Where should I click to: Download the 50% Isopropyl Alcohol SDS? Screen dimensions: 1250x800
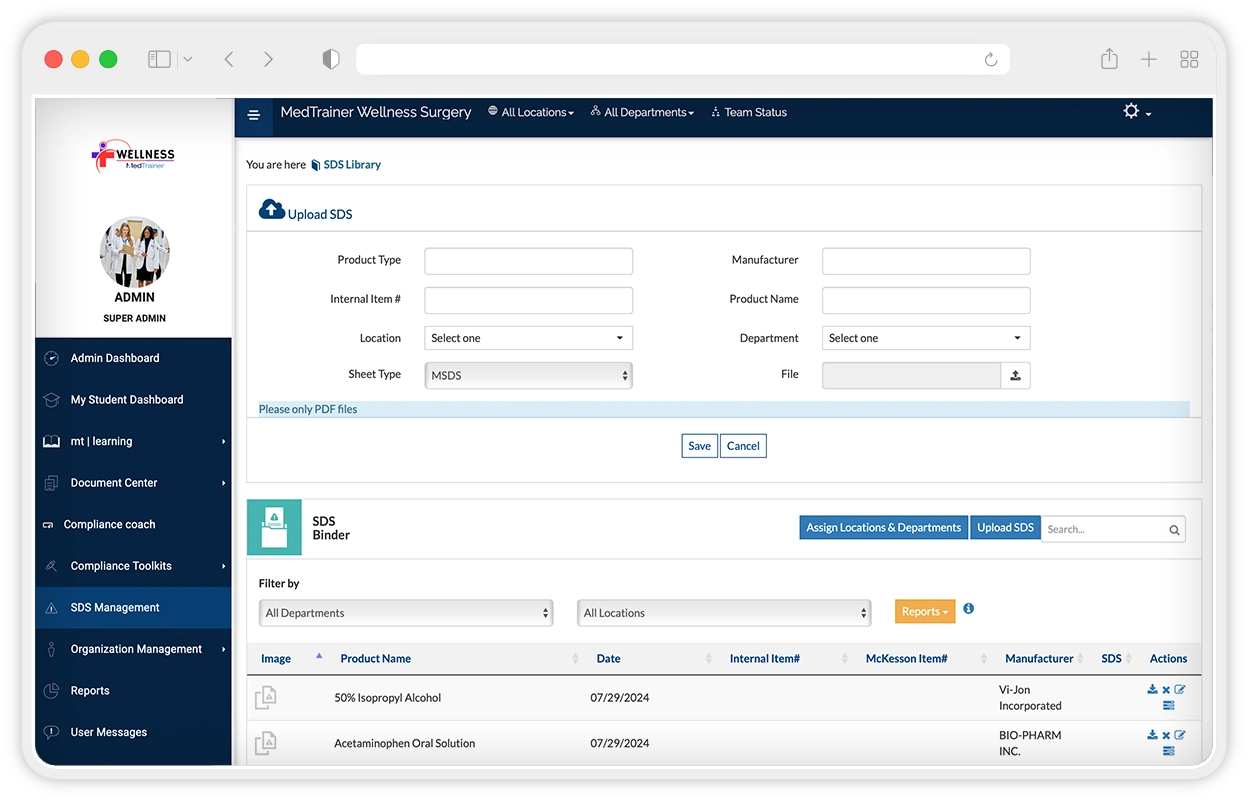point(1152,690)
